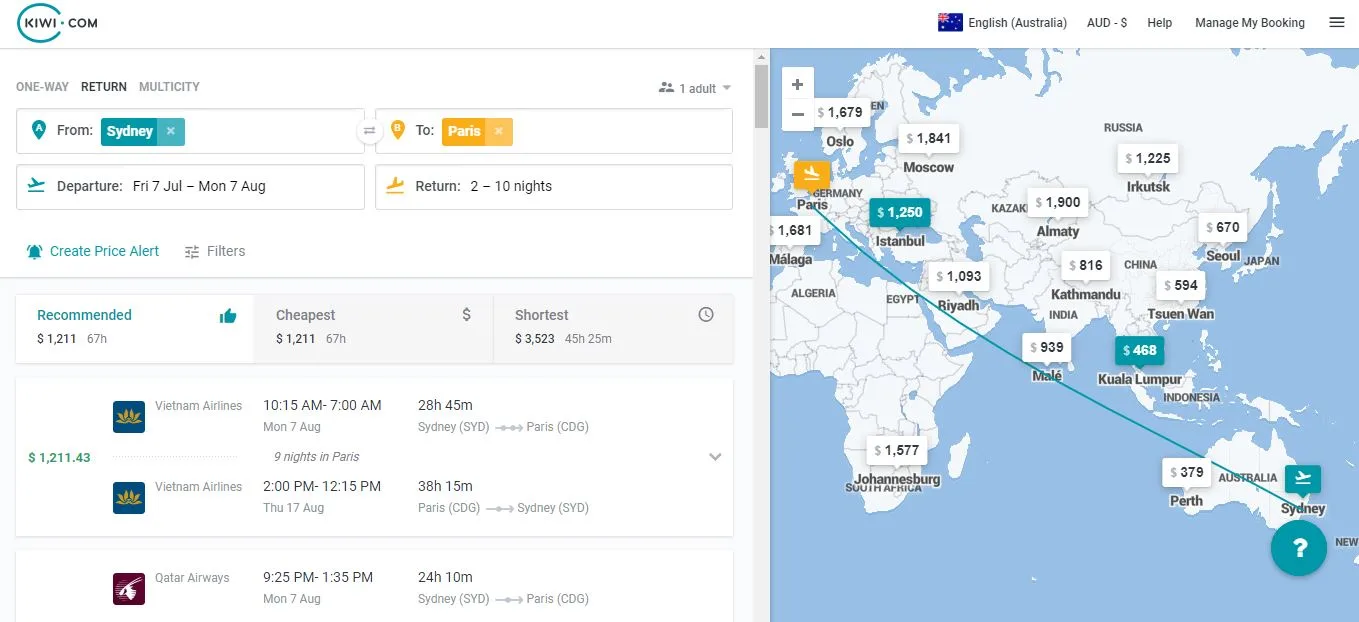Open Manage My Booking link
Screen dimensions: 1359x622
click(1249, 23)
